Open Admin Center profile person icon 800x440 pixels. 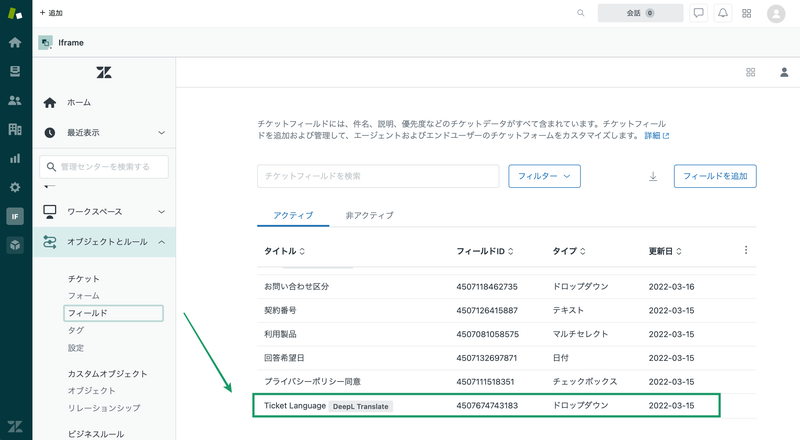[x=784, y=72]
